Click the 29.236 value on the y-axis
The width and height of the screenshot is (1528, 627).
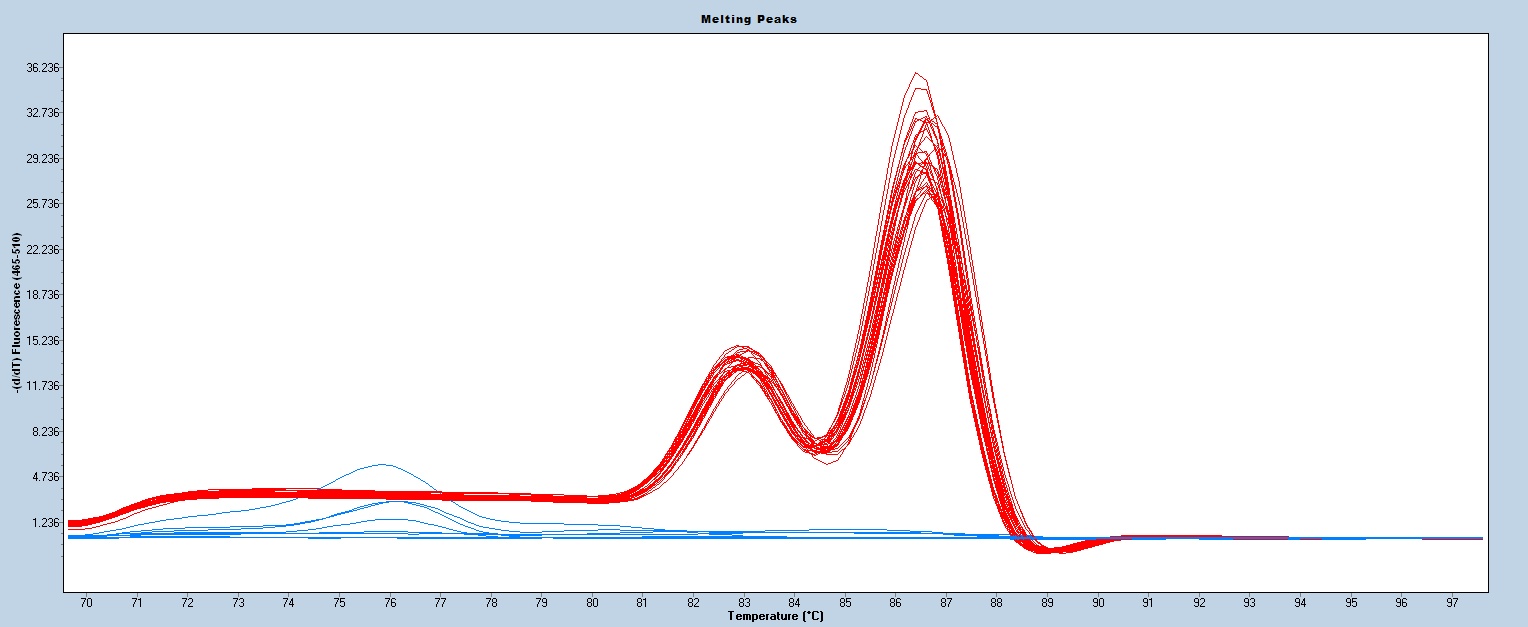pos(43,159)
